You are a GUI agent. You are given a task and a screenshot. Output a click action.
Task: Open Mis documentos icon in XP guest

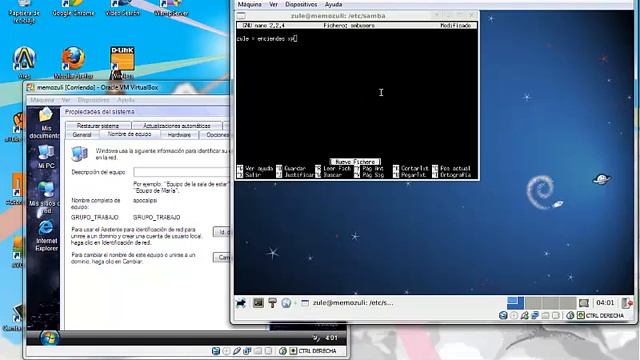point(46,123)
